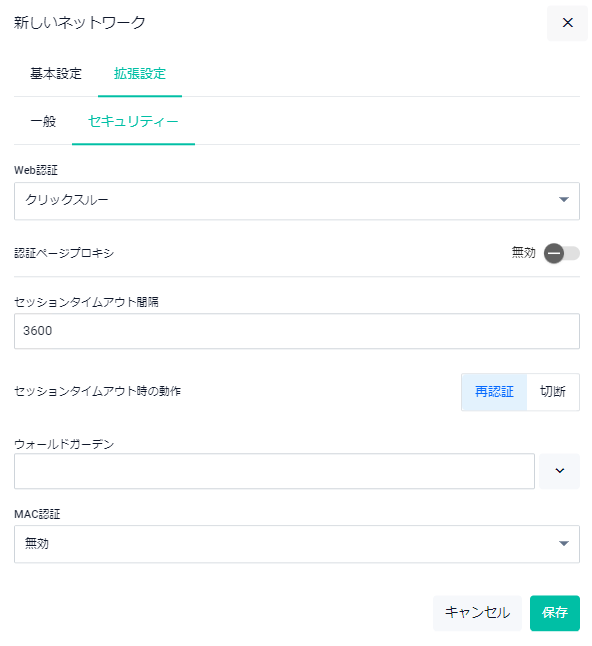This screenshot has height=646, width=592.
Task: Expand the ウォールドガーデン chevron button
Action: click(559, 470)
